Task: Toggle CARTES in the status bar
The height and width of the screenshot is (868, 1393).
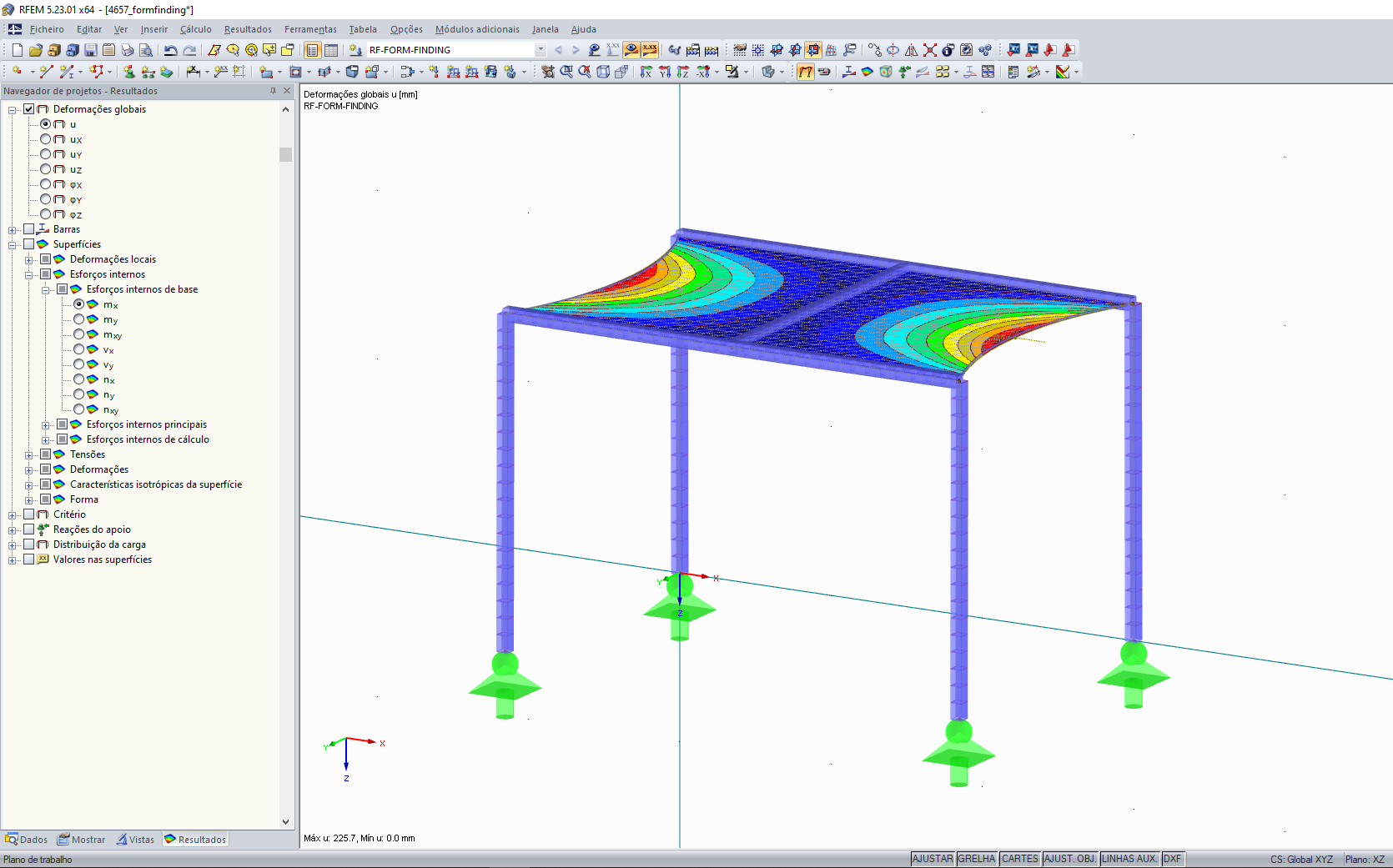Action: coord(1020,859)
